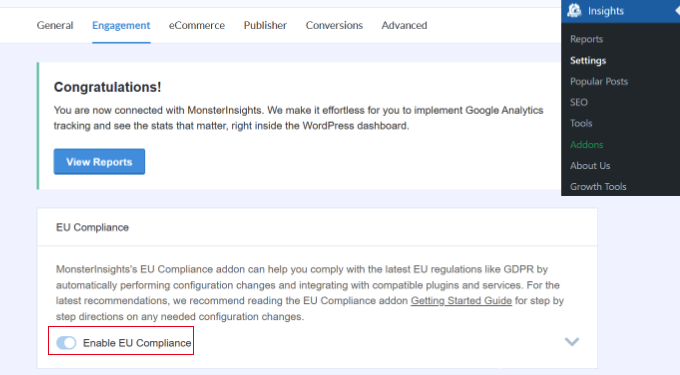Expand the EU Compliance chevron arrow
This screenshot has height=375, width=680.
pyautogui.click(x=572, y=342)
